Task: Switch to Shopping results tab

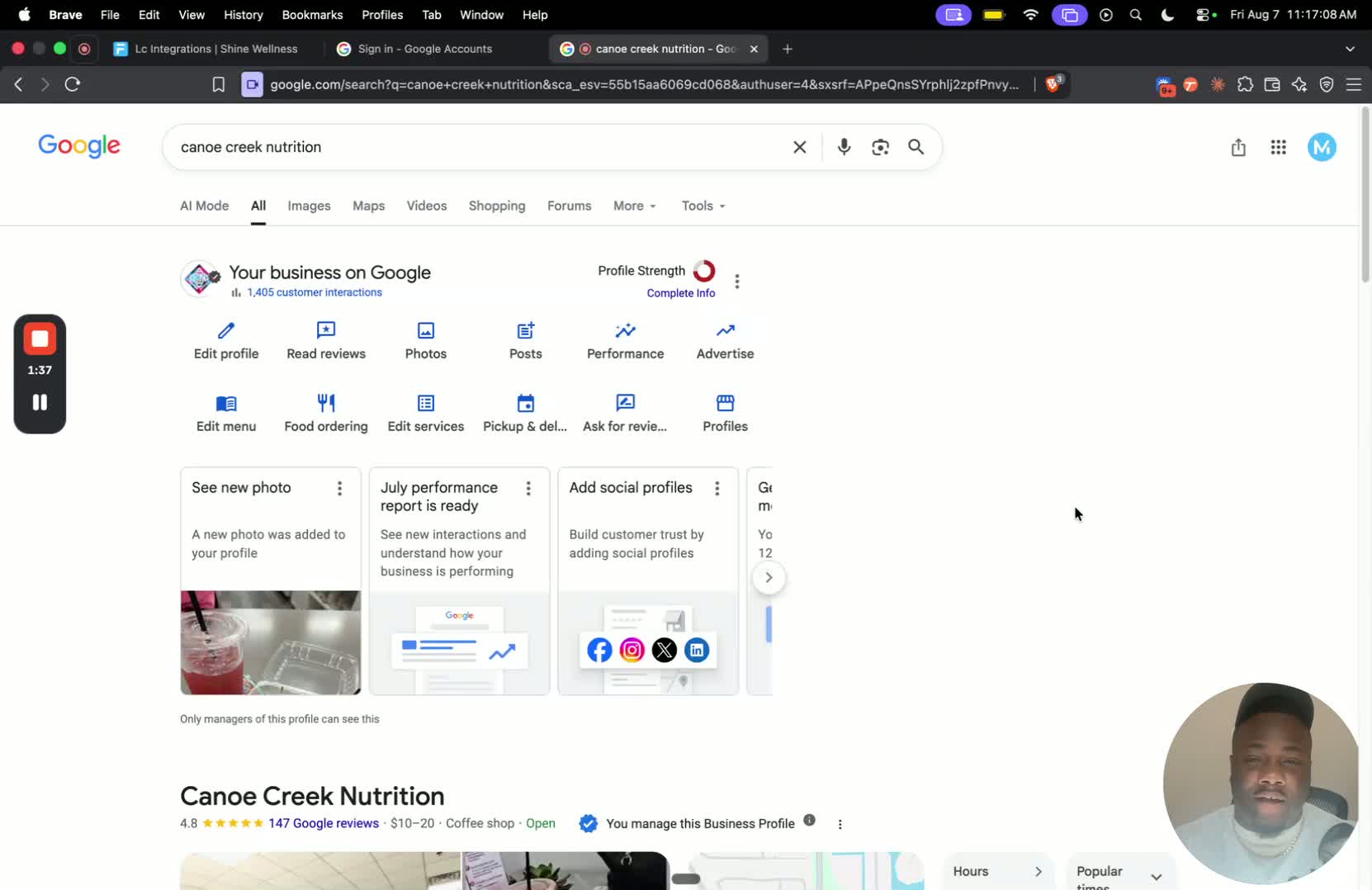Action: pyautogui.click(x=497, y=206)
